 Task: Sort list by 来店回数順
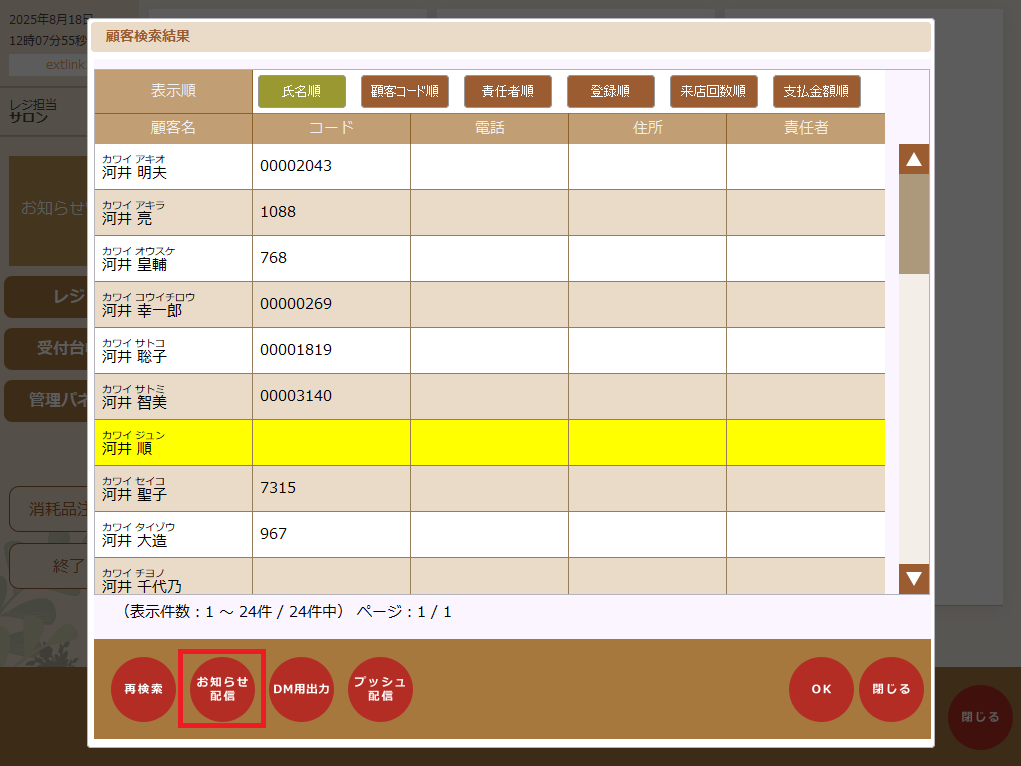(x=713, y=91)
